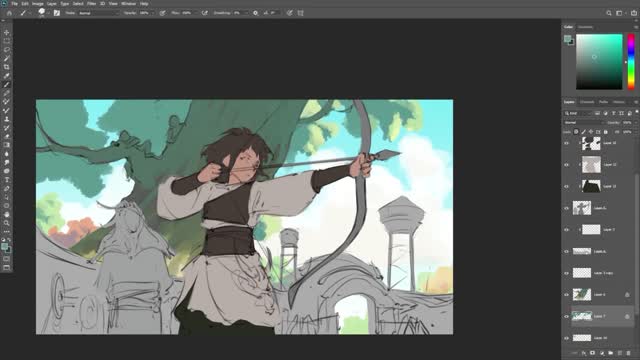Click the search icon at top right
This screenshot has height=360, width=640.
[609, 13]
